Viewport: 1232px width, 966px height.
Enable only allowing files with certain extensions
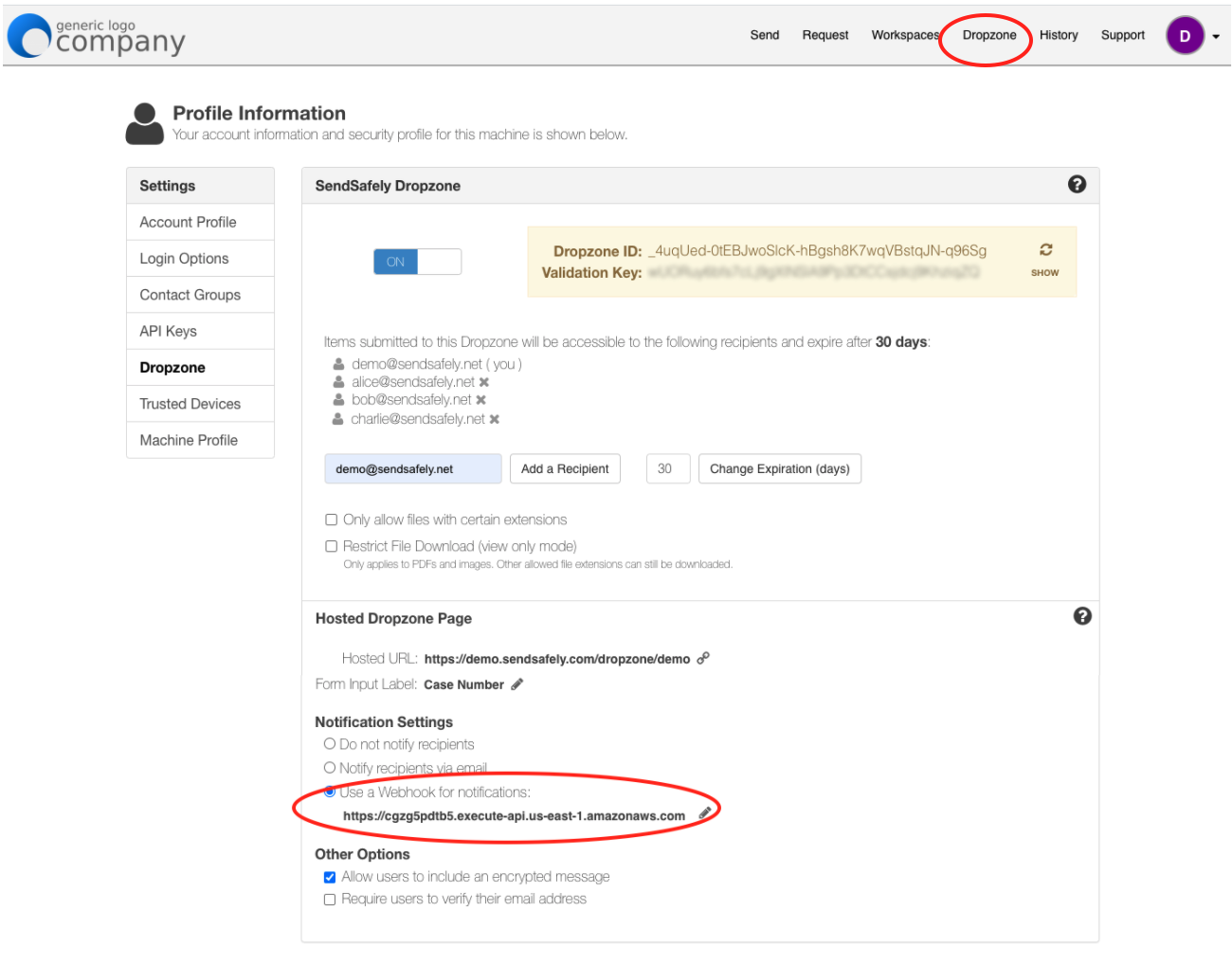click(331, 519)
